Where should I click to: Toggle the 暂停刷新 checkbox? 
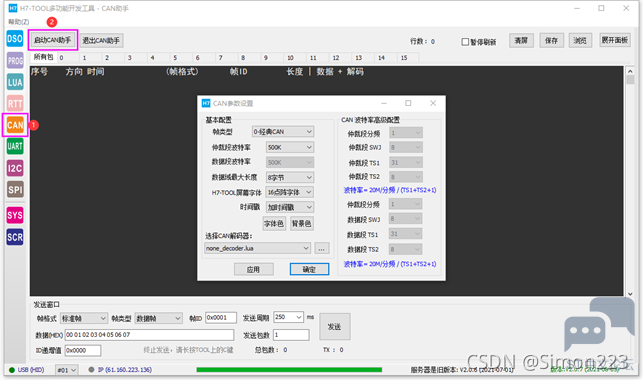(465, 42)
